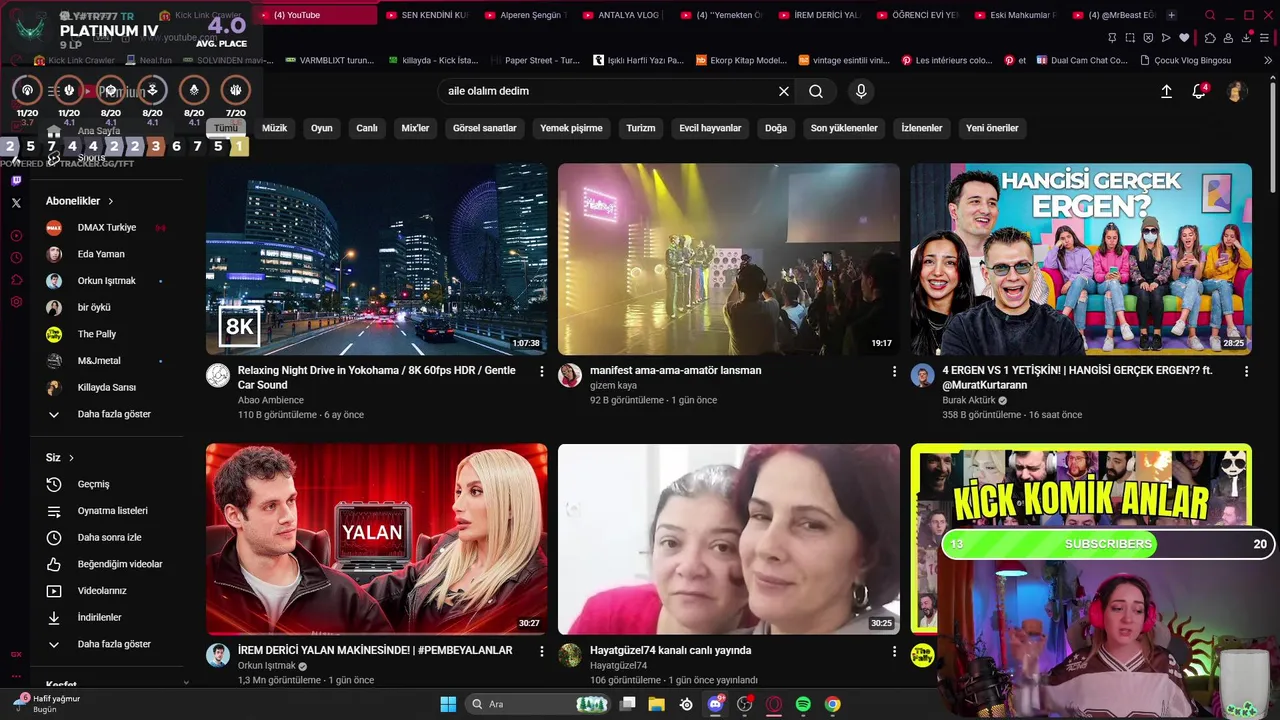Open browser extensions puzzle icon
The width and height of the screenshot is (1280, 720).
pyautogui.click(x=1211, y=38)
